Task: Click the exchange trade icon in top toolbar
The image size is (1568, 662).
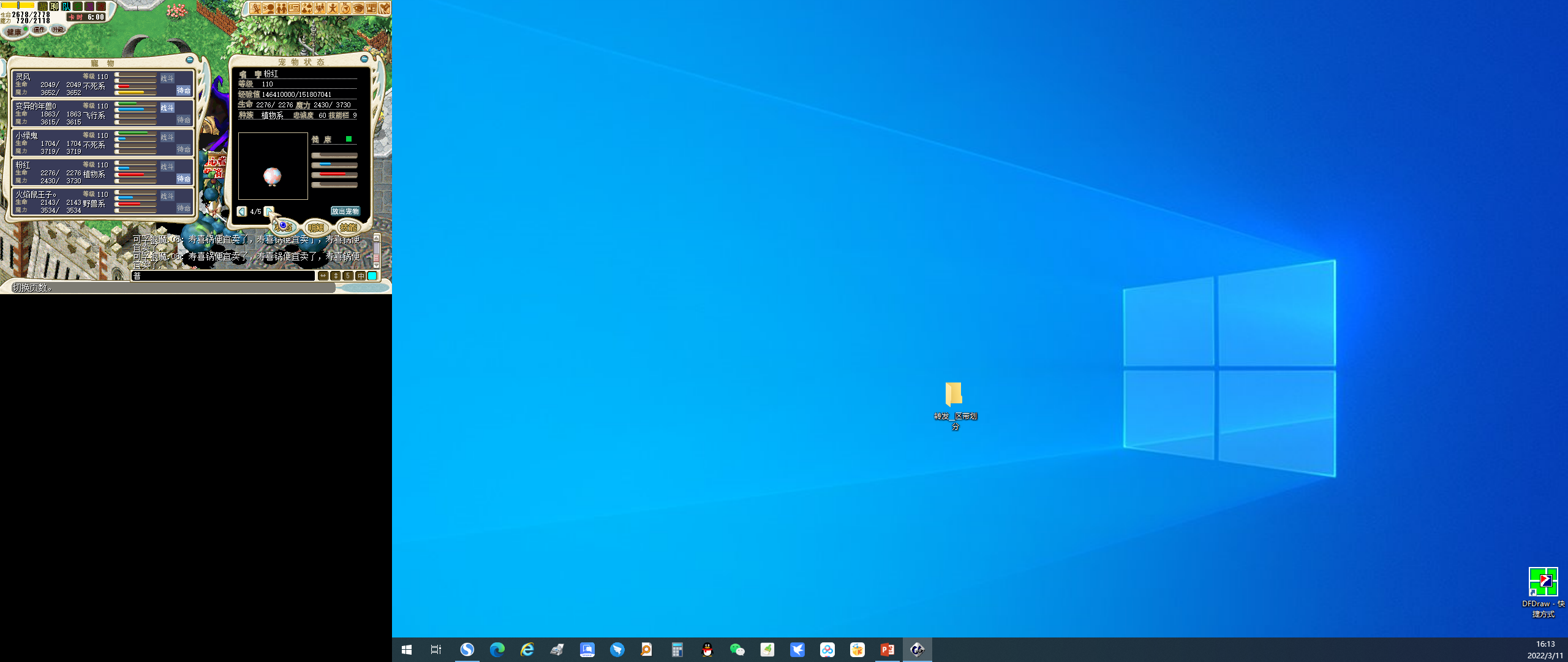Action: (307, 8)
